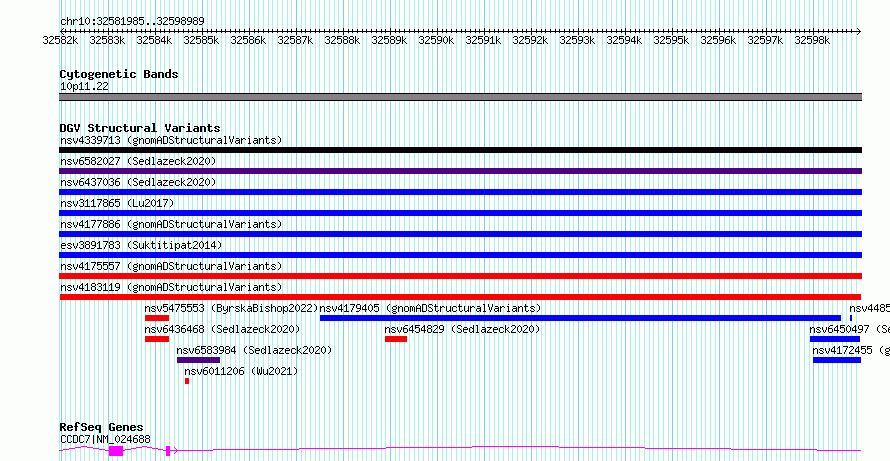Select the short red nsv5475553 bar
The width and height of the screenshot is (890, 461).
click(x=157, y=318)
